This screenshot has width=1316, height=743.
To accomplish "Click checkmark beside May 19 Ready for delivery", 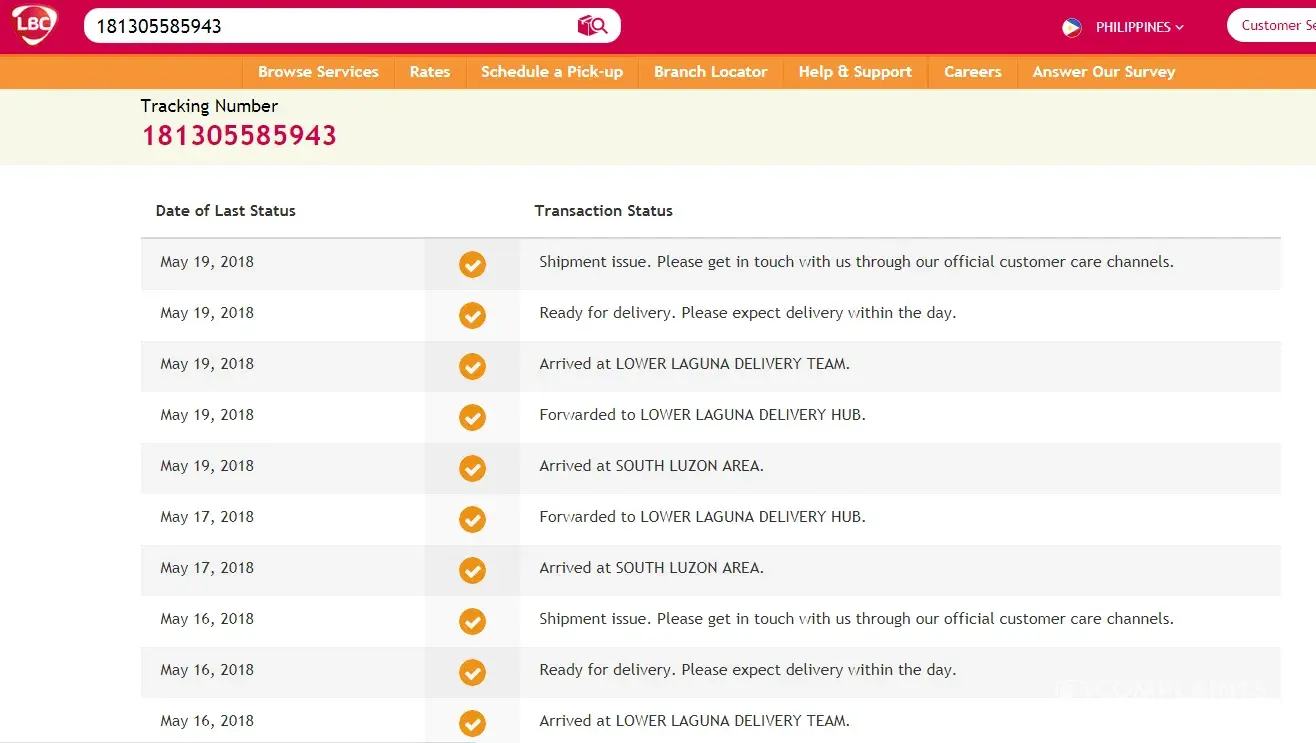I will 472,315.
